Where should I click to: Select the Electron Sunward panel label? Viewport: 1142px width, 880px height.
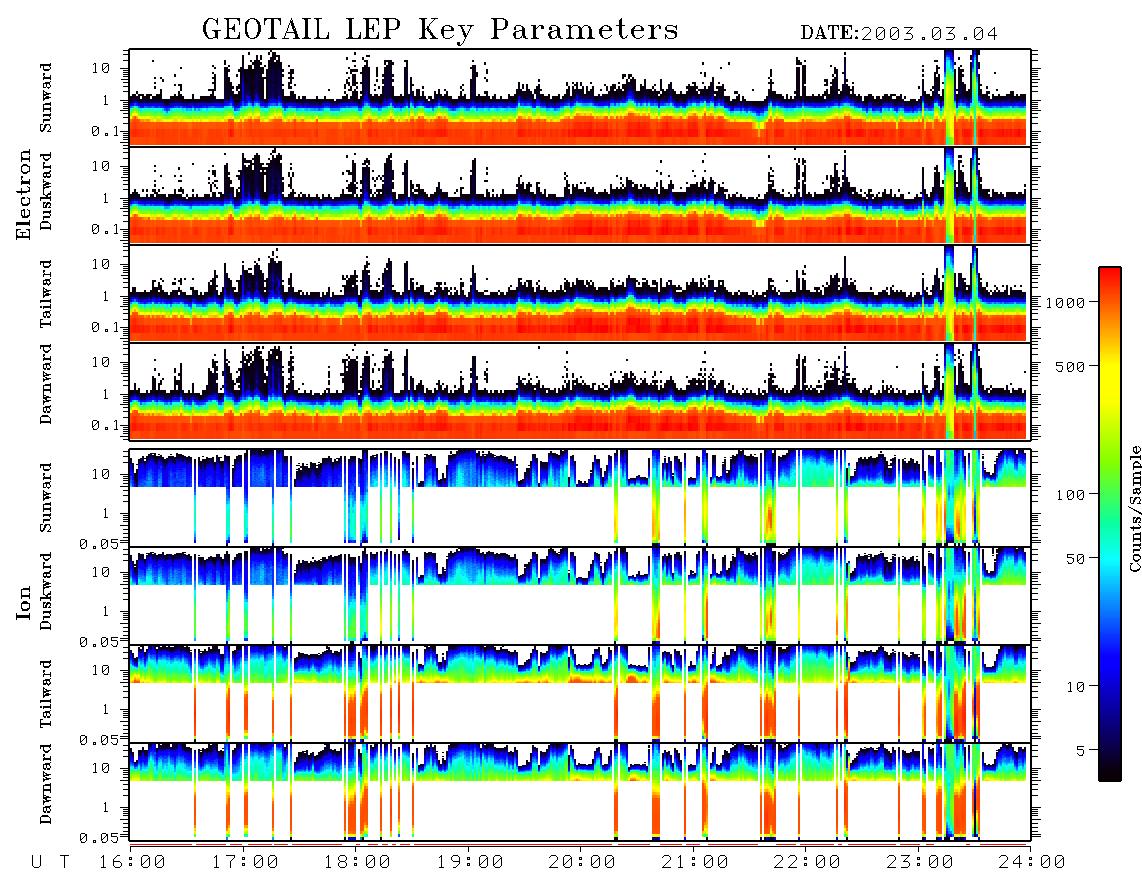46,98
